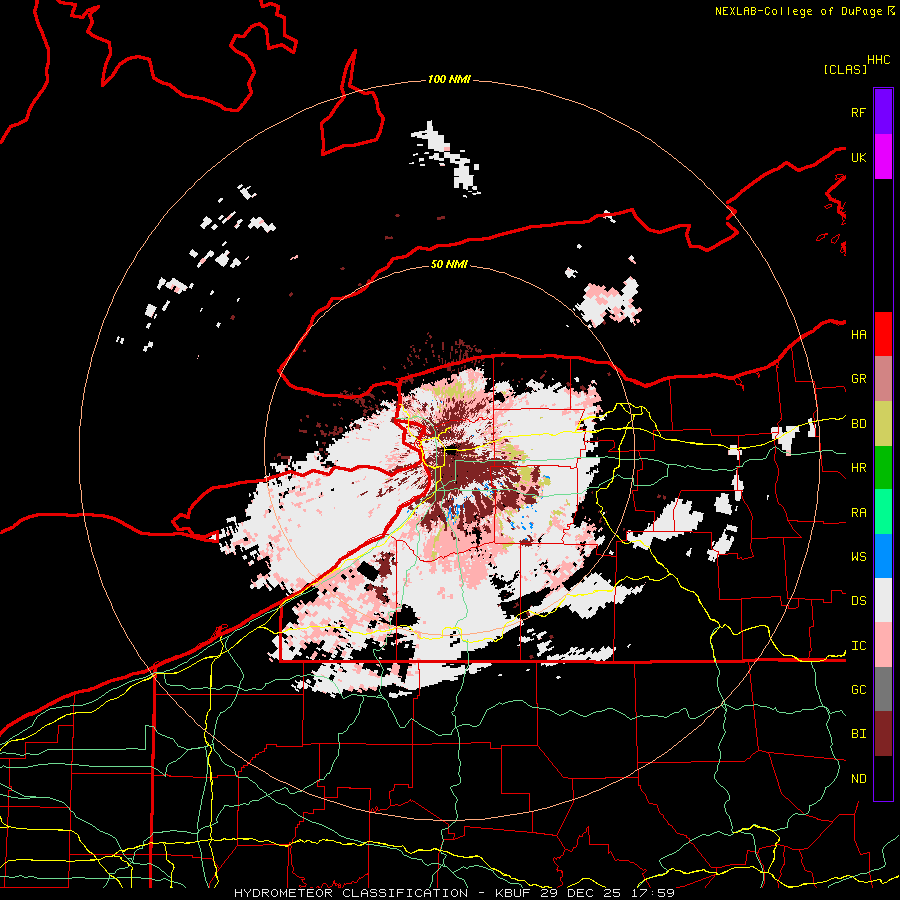Click the 'IC' legend label text

(x=858, y=646)
